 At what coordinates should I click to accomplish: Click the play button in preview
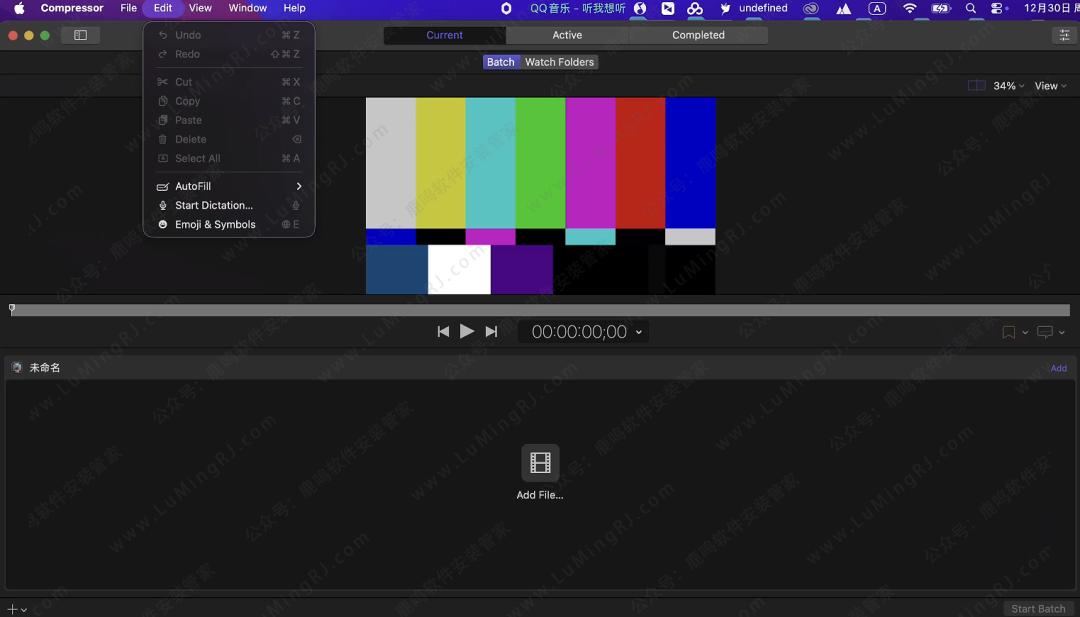pos(467,332)
